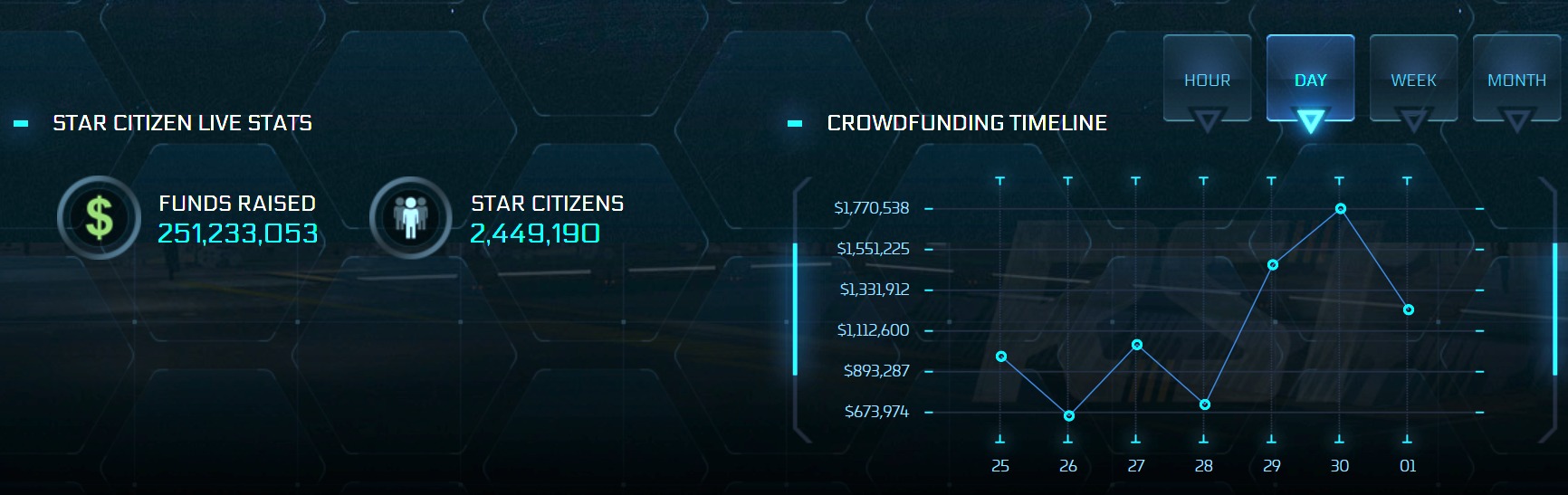Screen dimensions: 1568x495
Task: Select the chart point for day 27
Action: (x=1137, y=345)
